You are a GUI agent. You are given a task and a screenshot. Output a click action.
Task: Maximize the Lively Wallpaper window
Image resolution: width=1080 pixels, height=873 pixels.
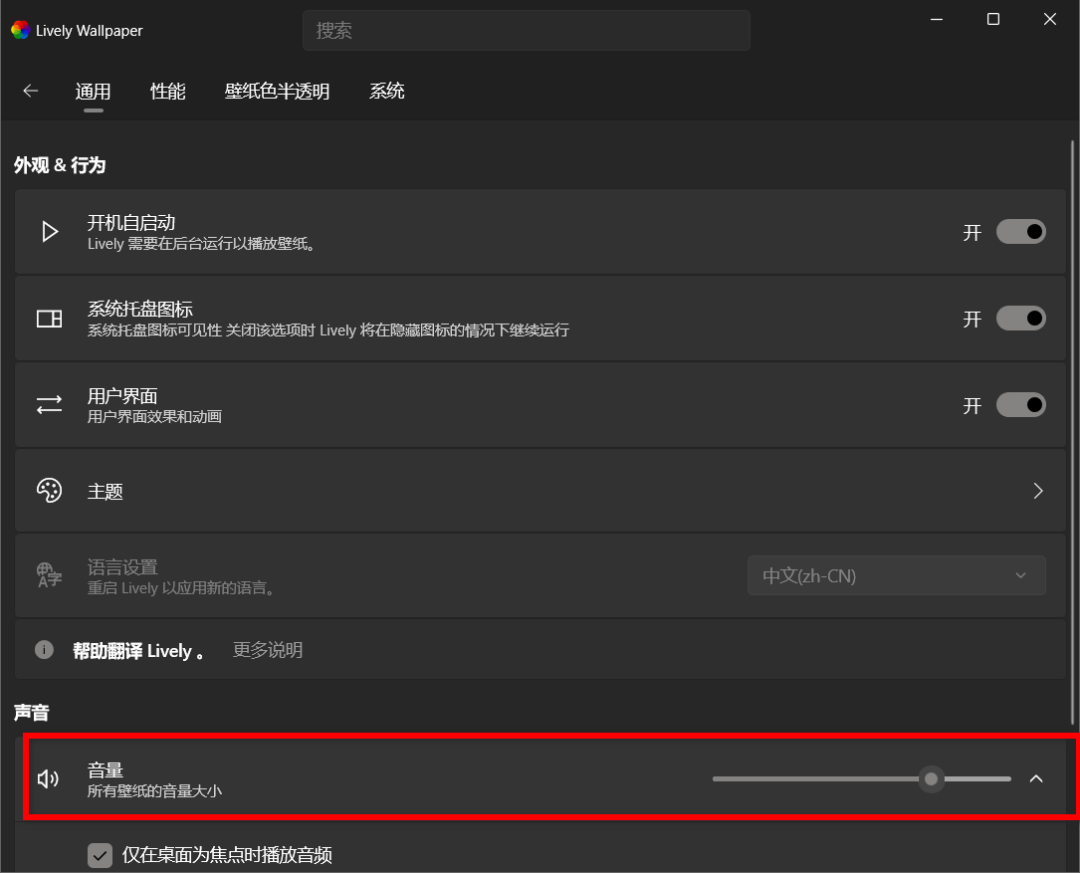click(993, 19)
